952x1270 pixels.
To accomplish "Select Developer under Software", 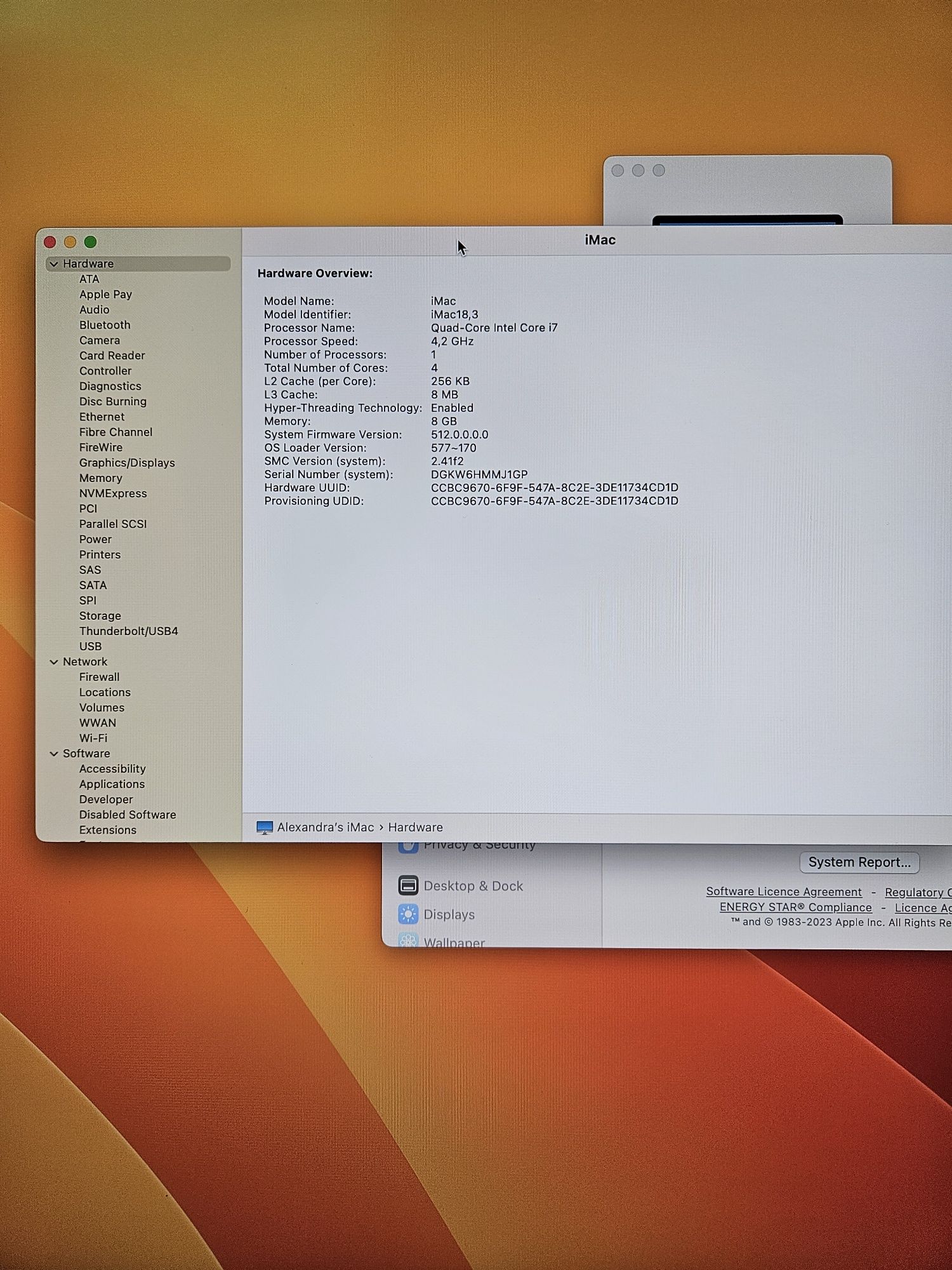I will (106, 799).
